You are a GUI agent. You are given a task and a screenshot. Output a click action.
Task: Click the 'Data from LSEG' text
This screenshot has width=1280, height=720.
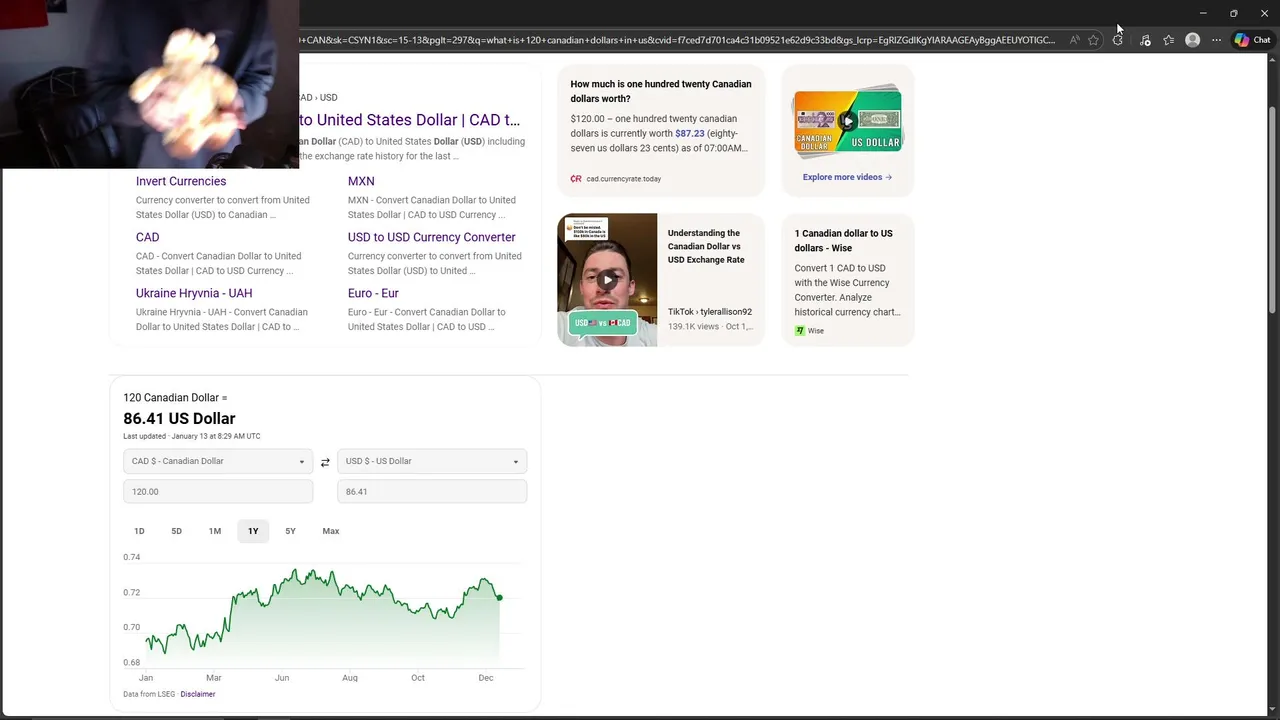(x=149, y=694)
